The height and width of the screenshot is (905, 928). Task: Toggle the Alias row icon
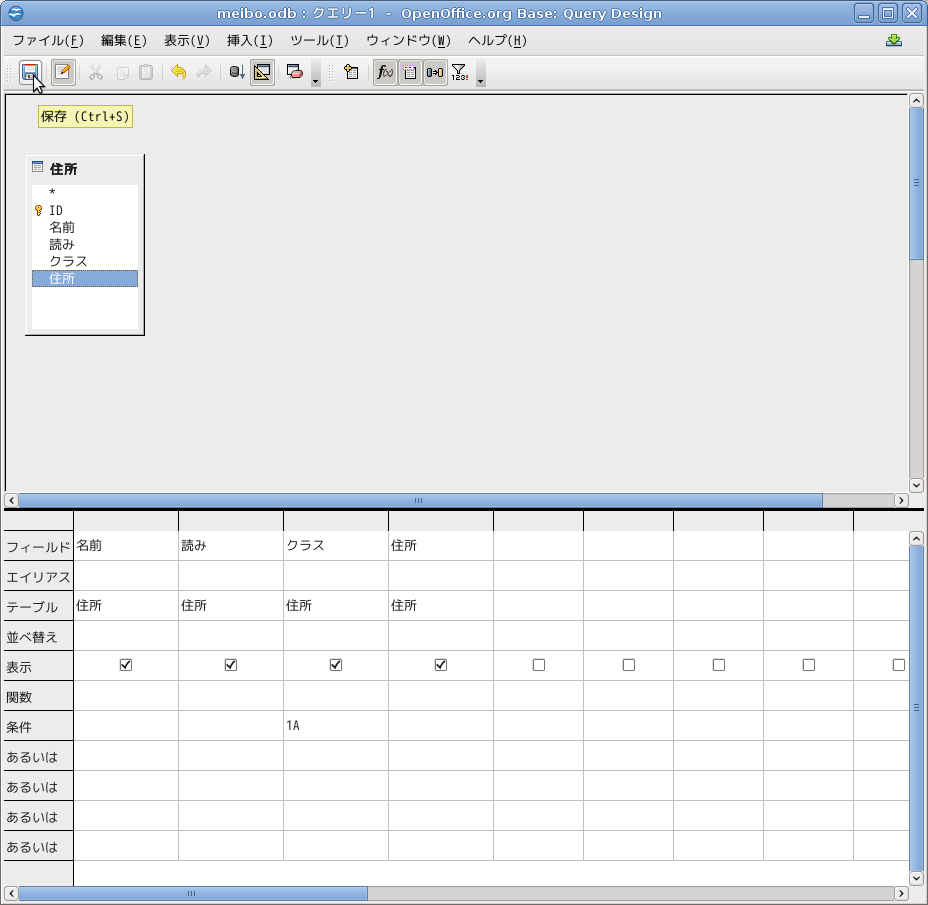(435, 72)
